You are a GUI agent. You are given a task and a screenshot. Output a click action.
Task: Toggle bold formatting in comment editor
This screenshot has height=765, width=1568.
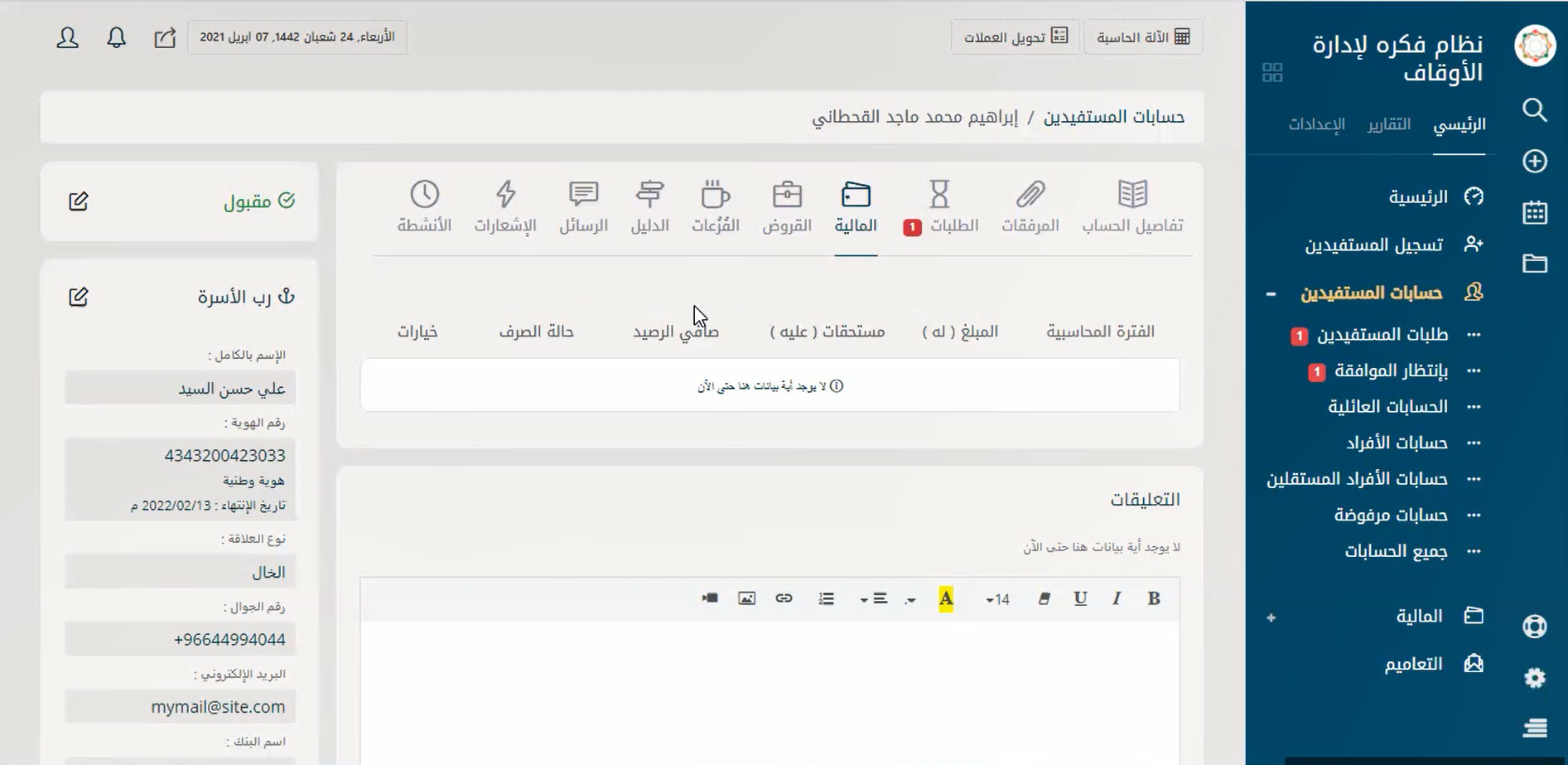pos(1153,598)
